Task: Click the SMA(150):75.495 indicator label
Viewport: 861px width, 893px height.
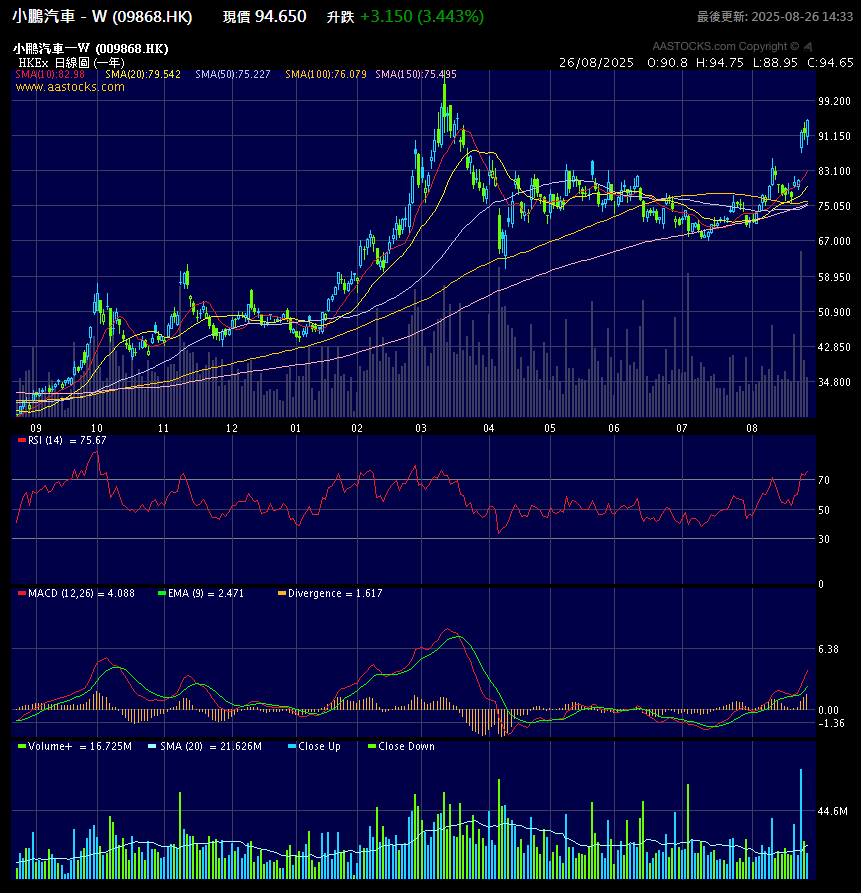Action: click(x=416, y=74)
